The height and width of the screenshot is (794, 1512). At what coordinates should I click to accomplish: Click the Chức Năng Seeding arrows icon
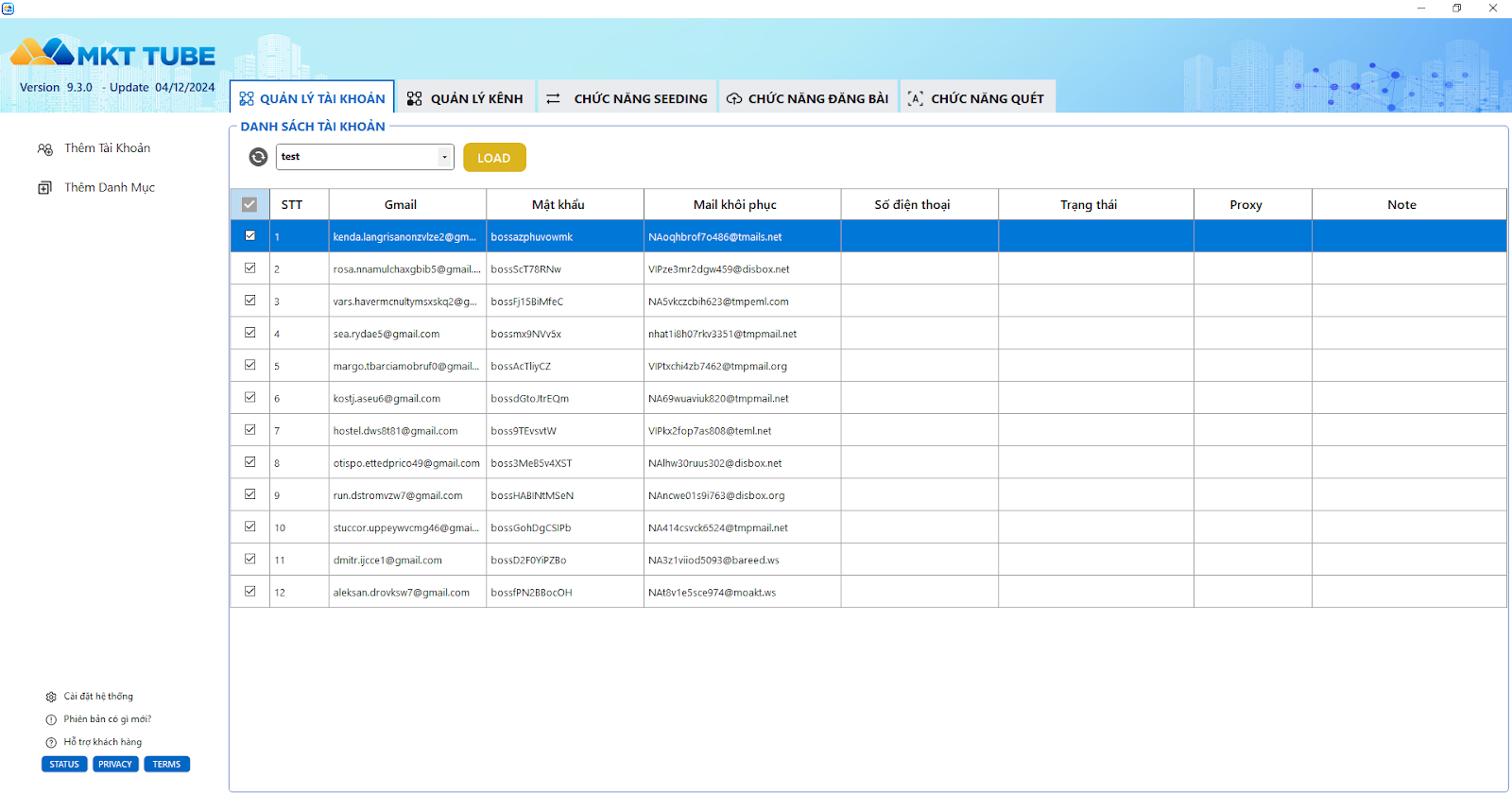(x=553, y=98)
